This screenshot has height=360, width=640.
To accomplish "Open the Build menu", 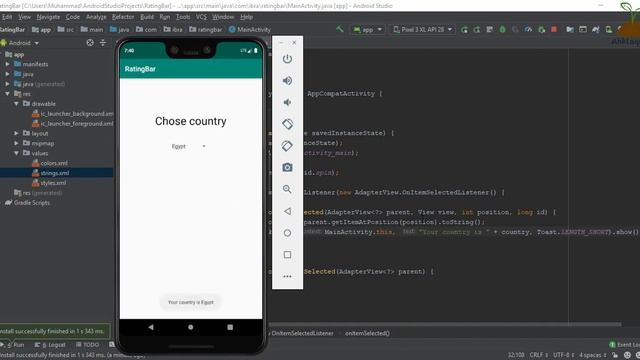I will 147,17.
